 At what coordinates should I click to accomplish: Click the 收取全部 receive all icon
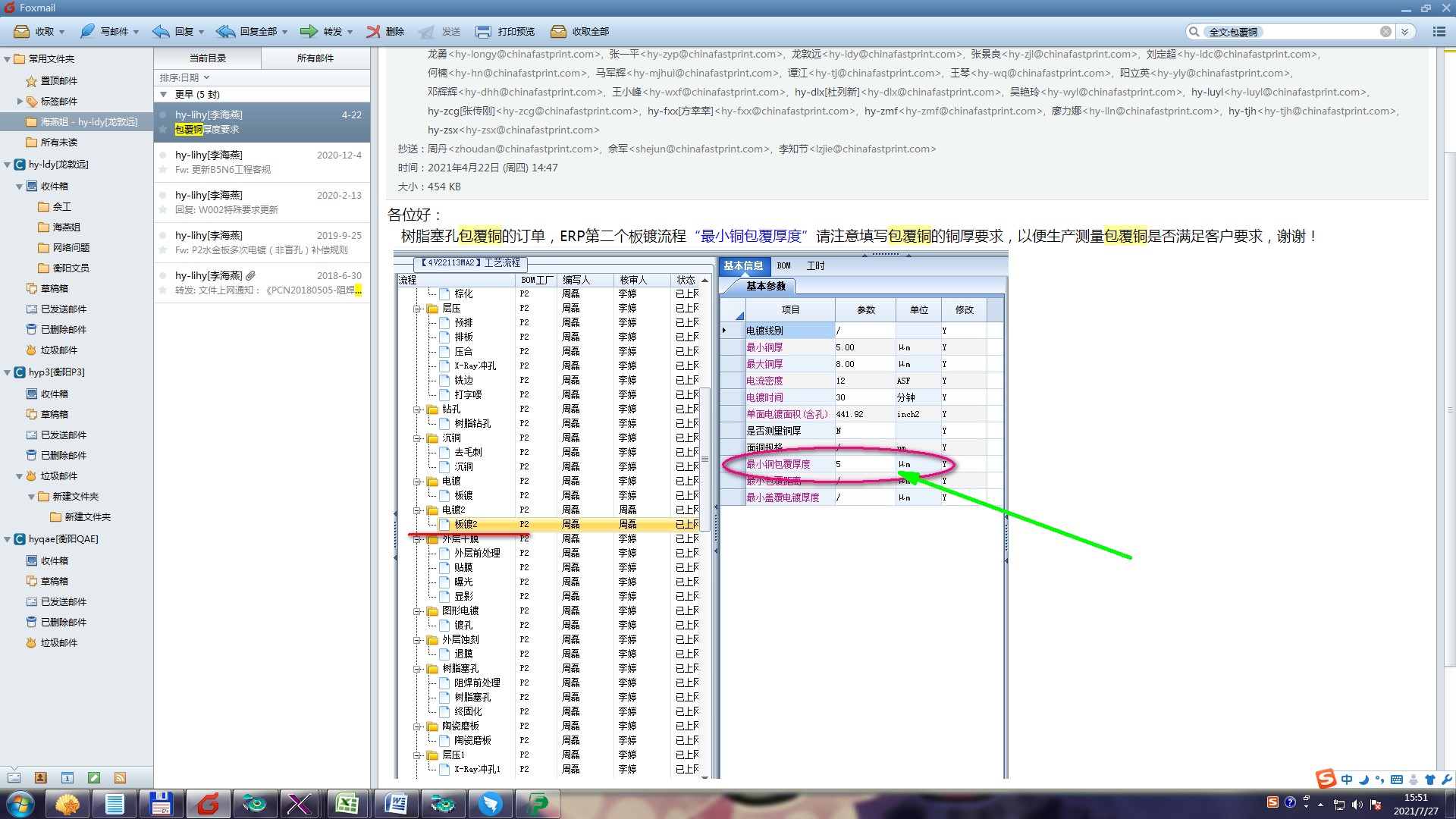(x=558, y=31)
